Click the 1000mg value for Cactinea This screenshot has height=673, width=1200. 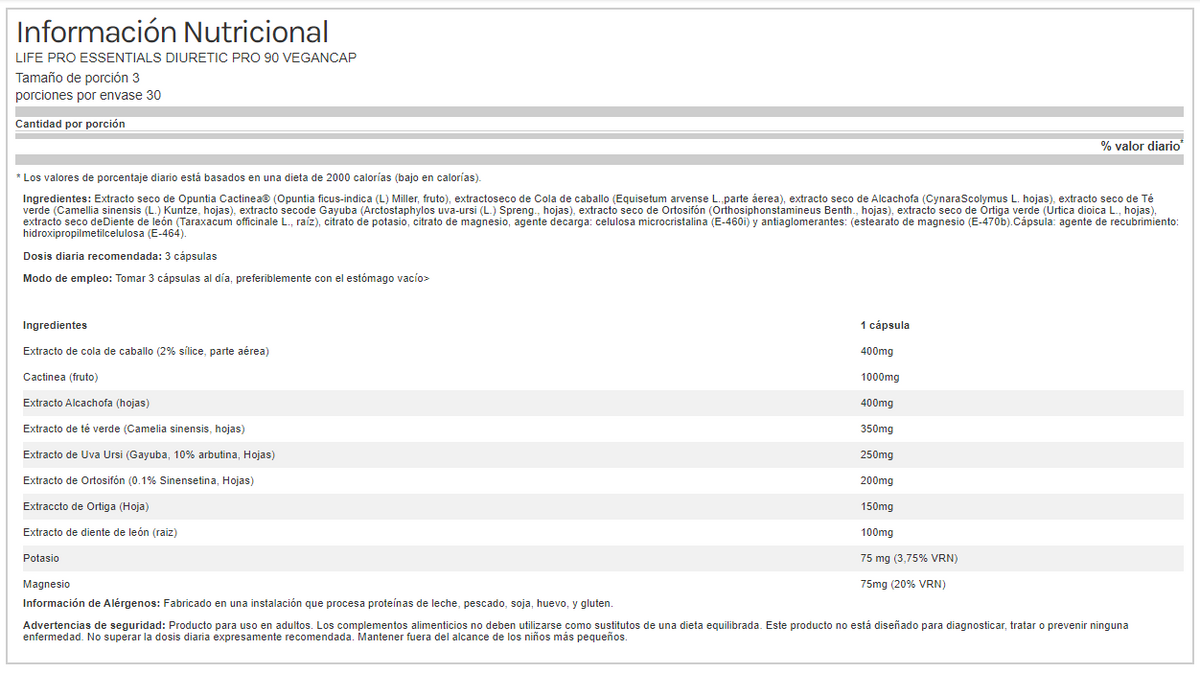(x=879, y=377)
